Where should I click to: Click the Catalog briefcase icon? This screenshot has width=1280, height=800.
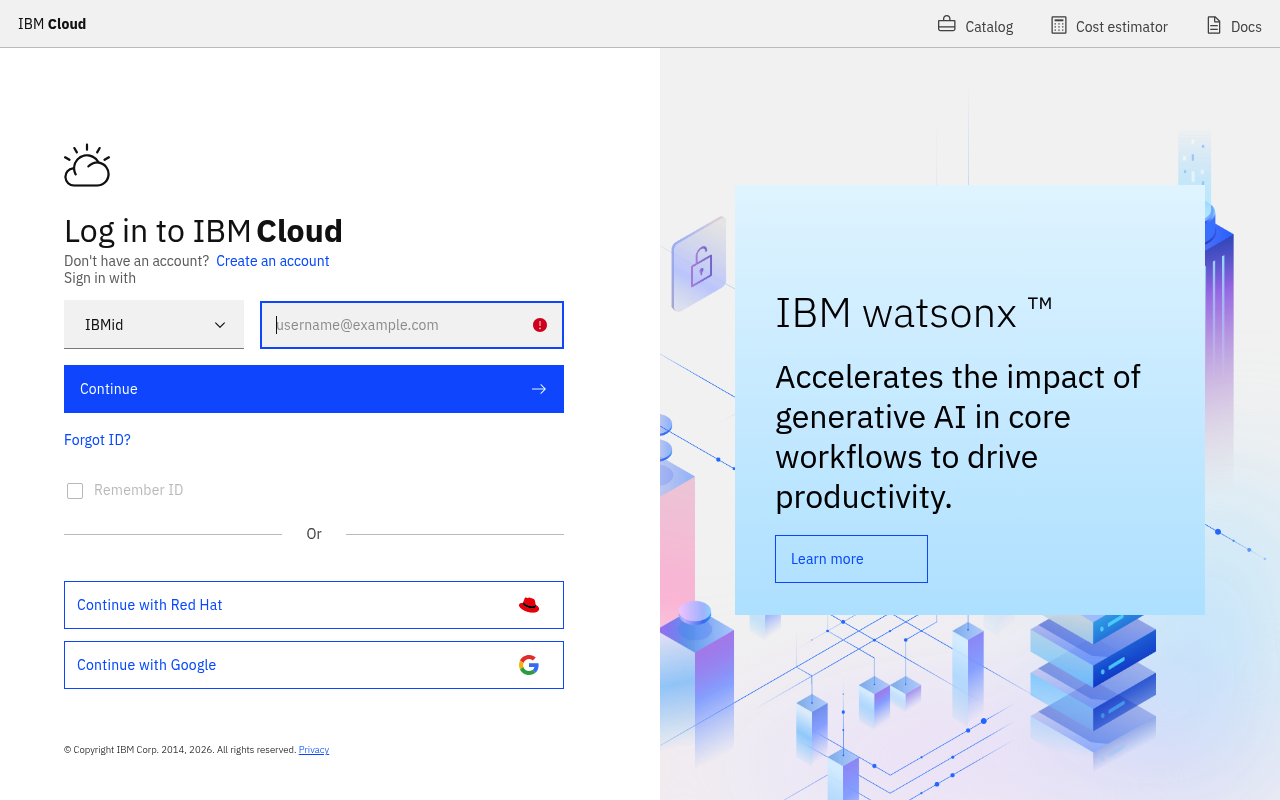(946, 24)
